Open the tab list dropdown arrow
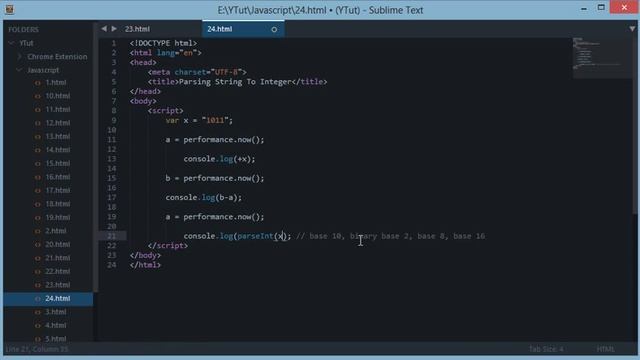 tap(632, 29)
